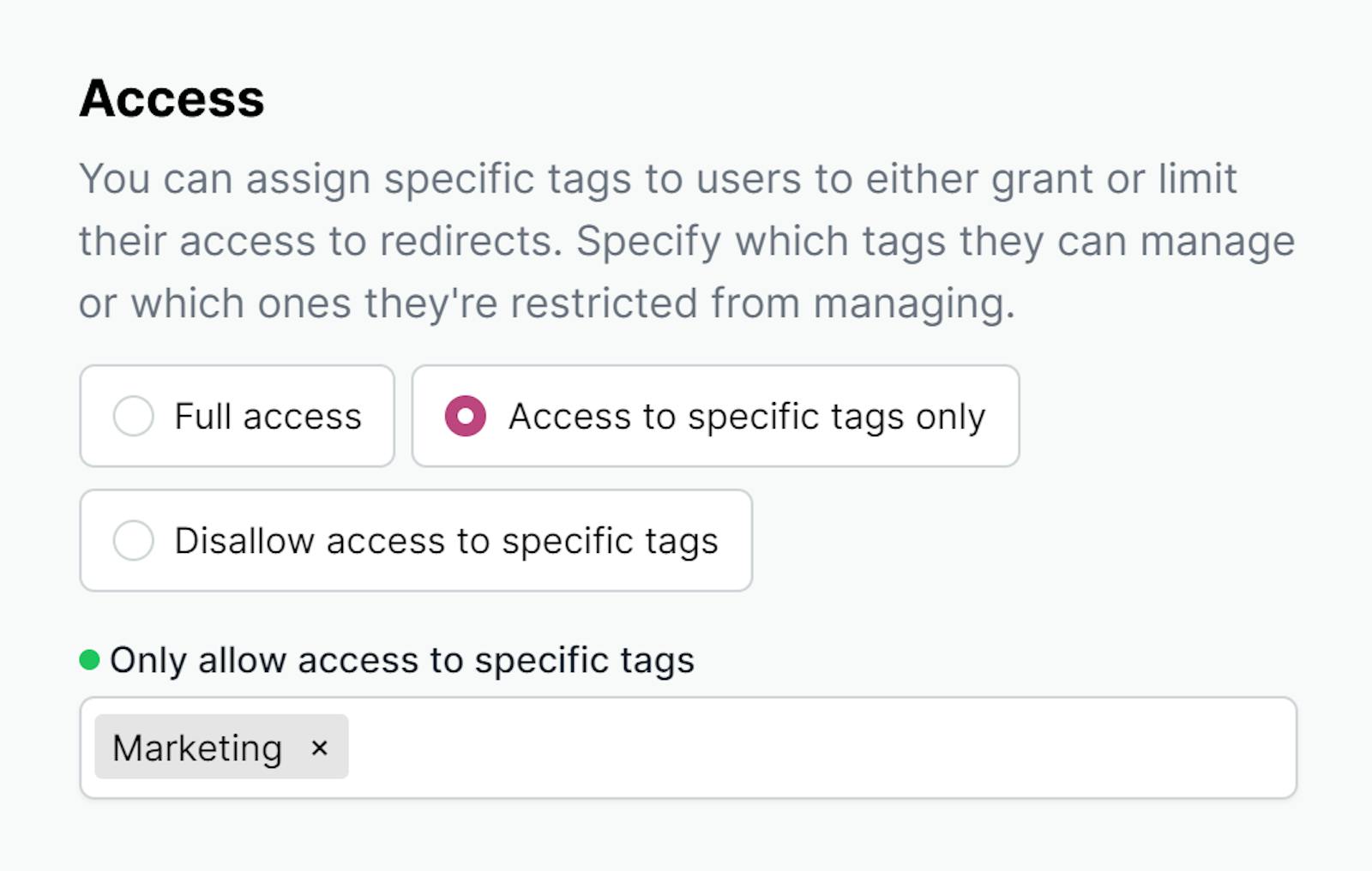The image size is (1372, 871).
Task: Click the green dot beside the tags label
Action: click(89, 660)
